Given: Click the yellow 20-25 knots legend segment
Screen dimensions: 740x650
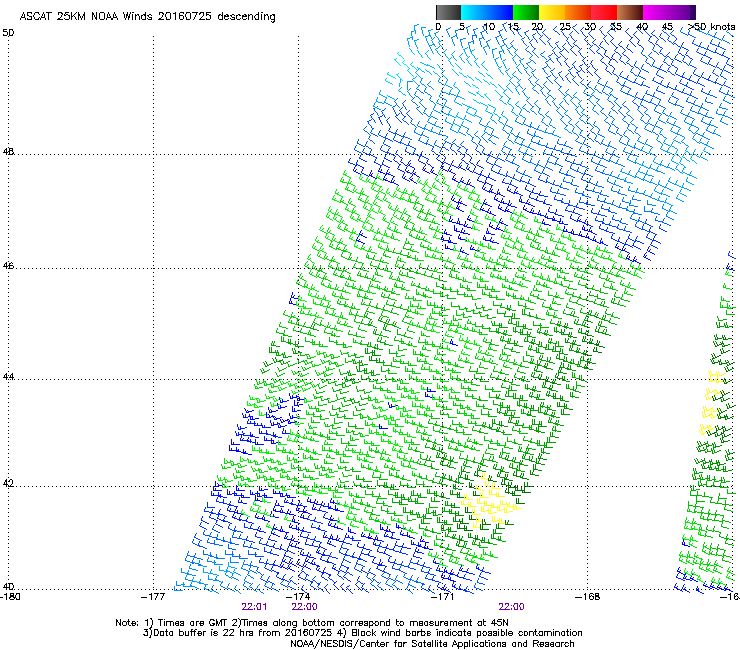Looking at the screenshot, I should tap(552, 12).
